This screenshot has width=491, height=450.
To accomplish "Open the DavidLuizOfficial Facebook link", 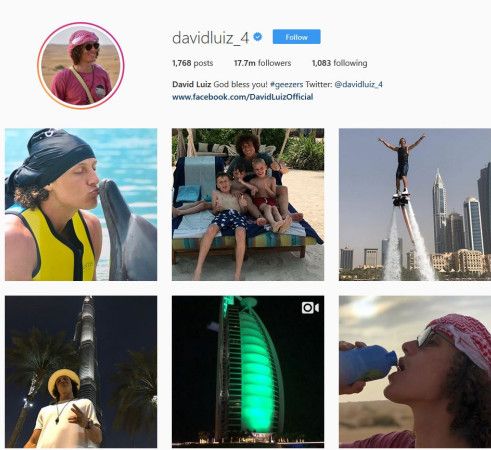I will pyautogui.click(x=243, y=97).
